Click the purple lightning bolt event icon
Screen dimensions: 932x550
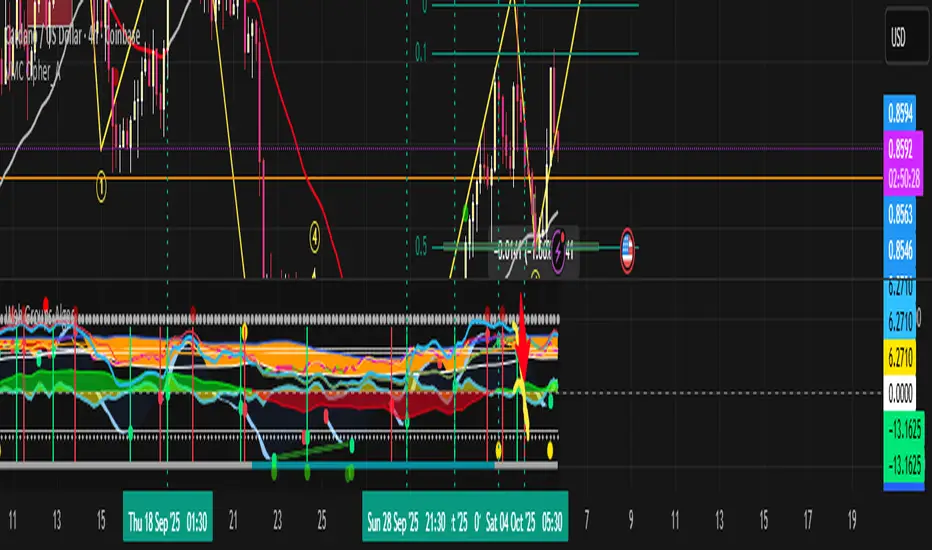point(558,250)
